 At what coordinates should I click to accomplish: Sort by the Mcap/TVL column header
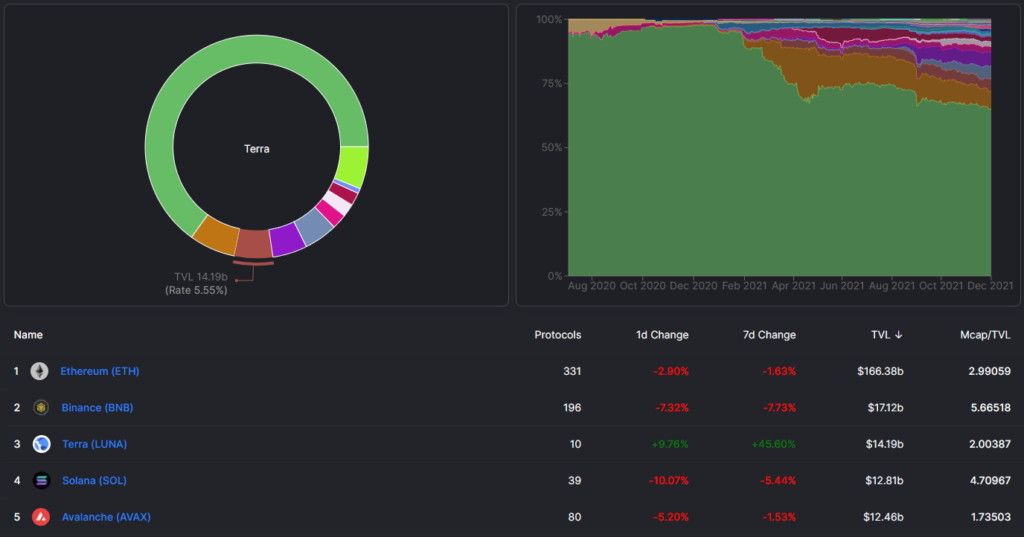pyautogui.click(x=984, y=335)
